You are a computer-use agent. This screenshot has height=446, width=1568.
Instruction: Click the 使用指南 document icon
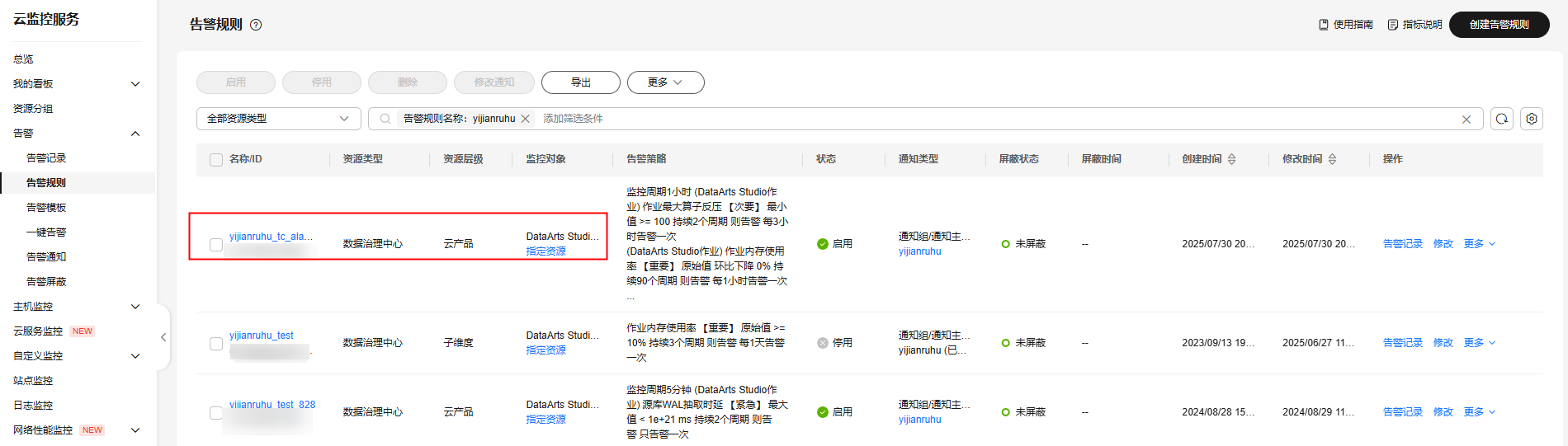point(1324,25)
